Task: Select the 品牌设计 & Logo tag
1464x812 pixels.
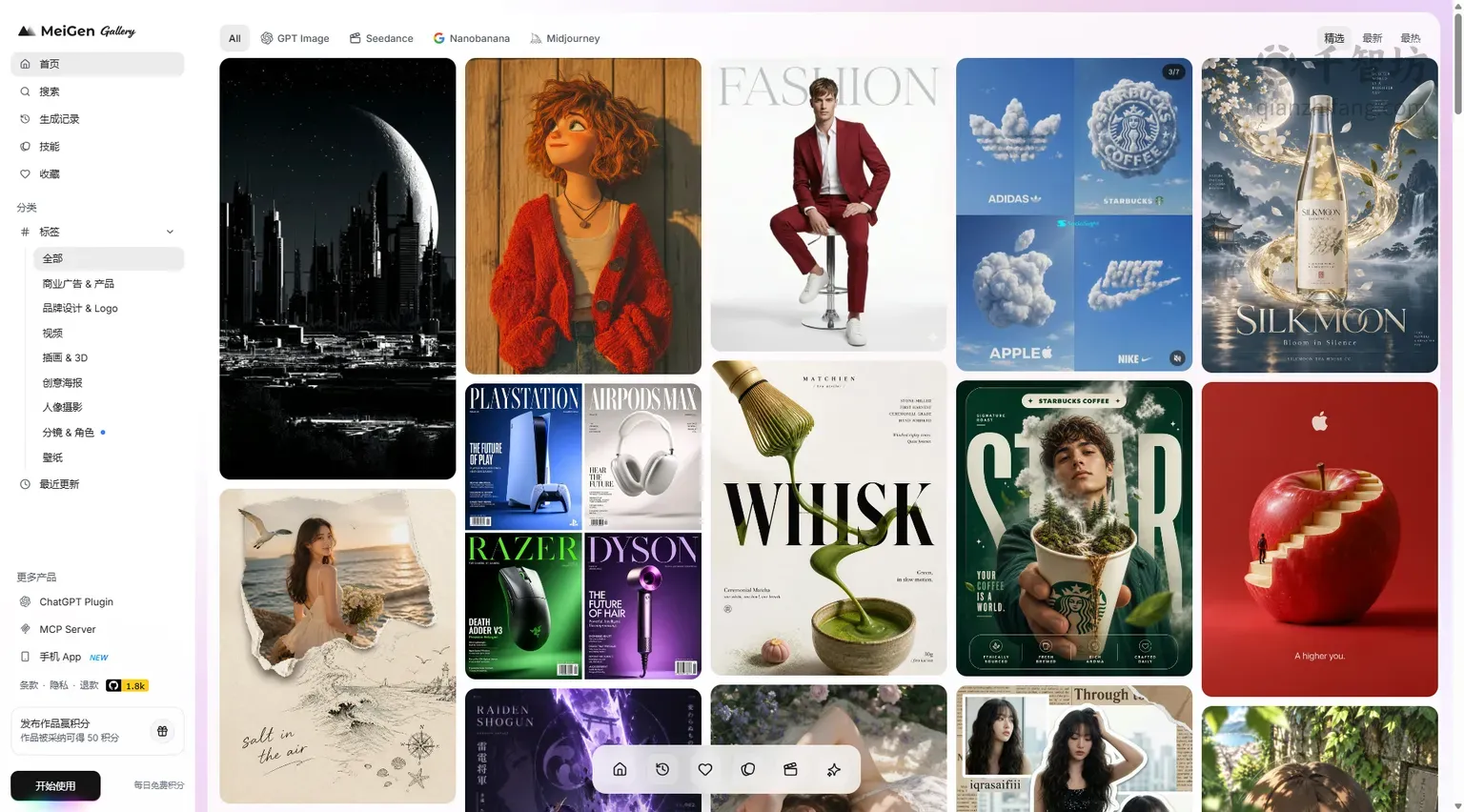Action: tap(109, 308)
